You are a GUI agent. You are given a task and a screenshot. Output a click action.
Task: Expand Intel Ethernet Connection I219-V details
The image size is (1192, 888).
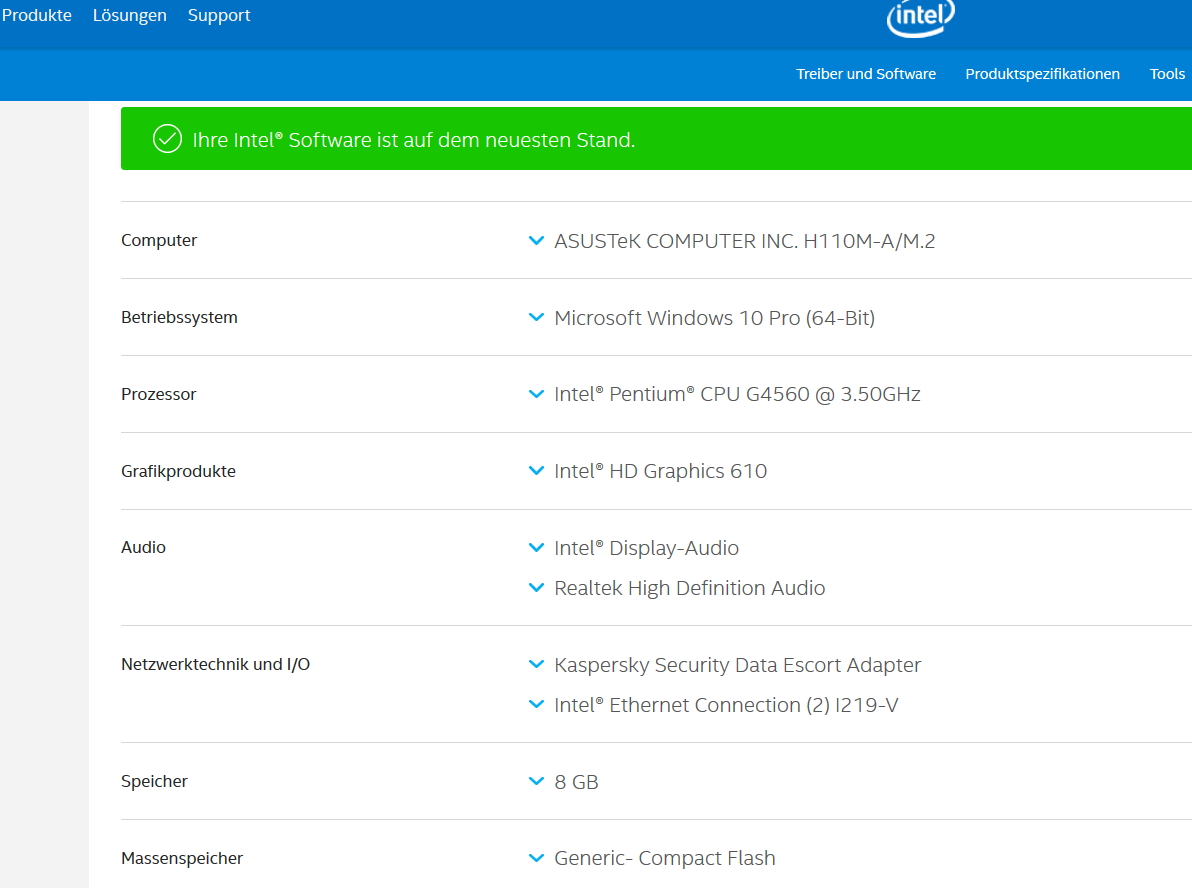point(536,705)
